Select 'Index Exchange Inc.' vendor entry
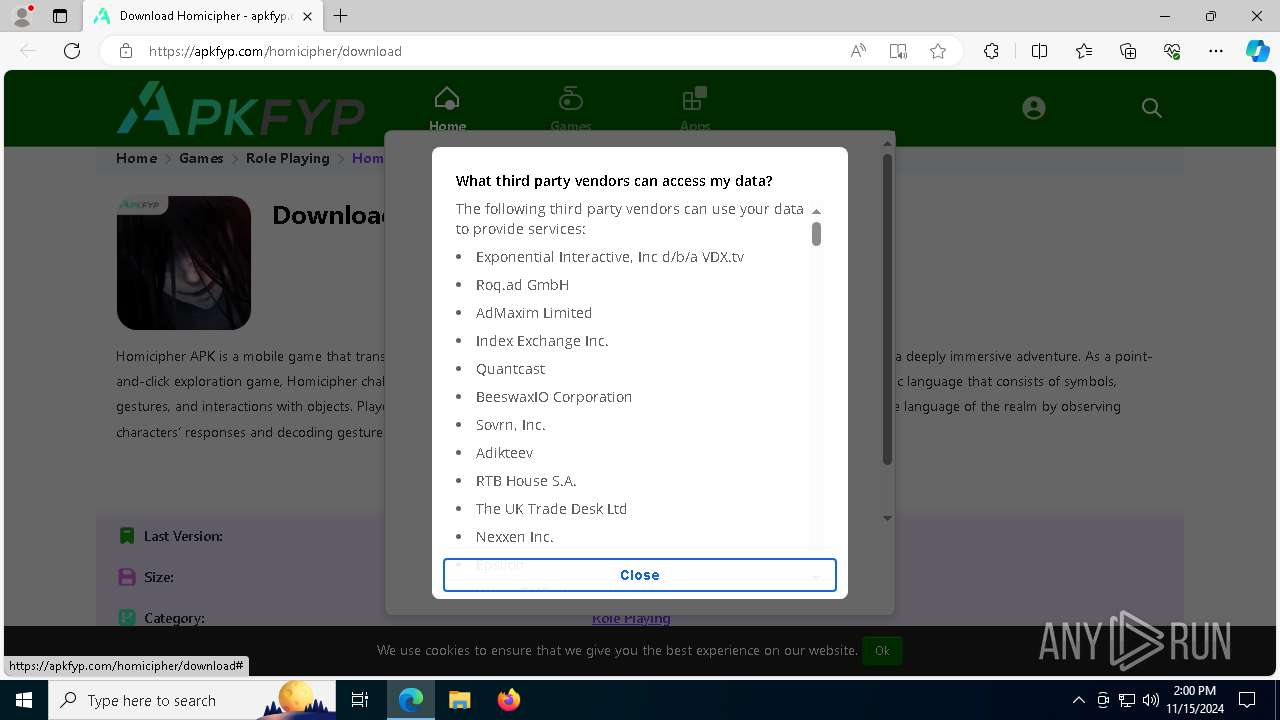The image size is (1280, 720). [x=542, y=341]
